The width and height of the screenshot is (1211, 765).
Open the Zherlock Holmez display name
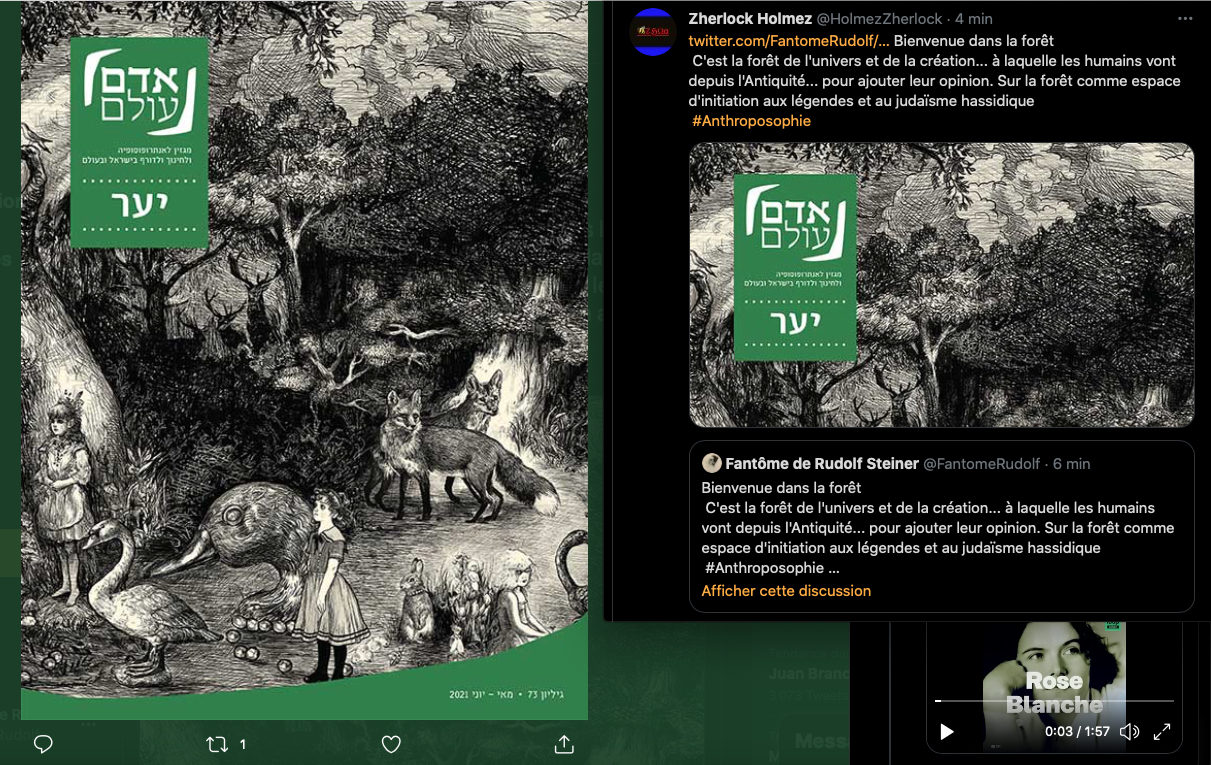point(750,19)
